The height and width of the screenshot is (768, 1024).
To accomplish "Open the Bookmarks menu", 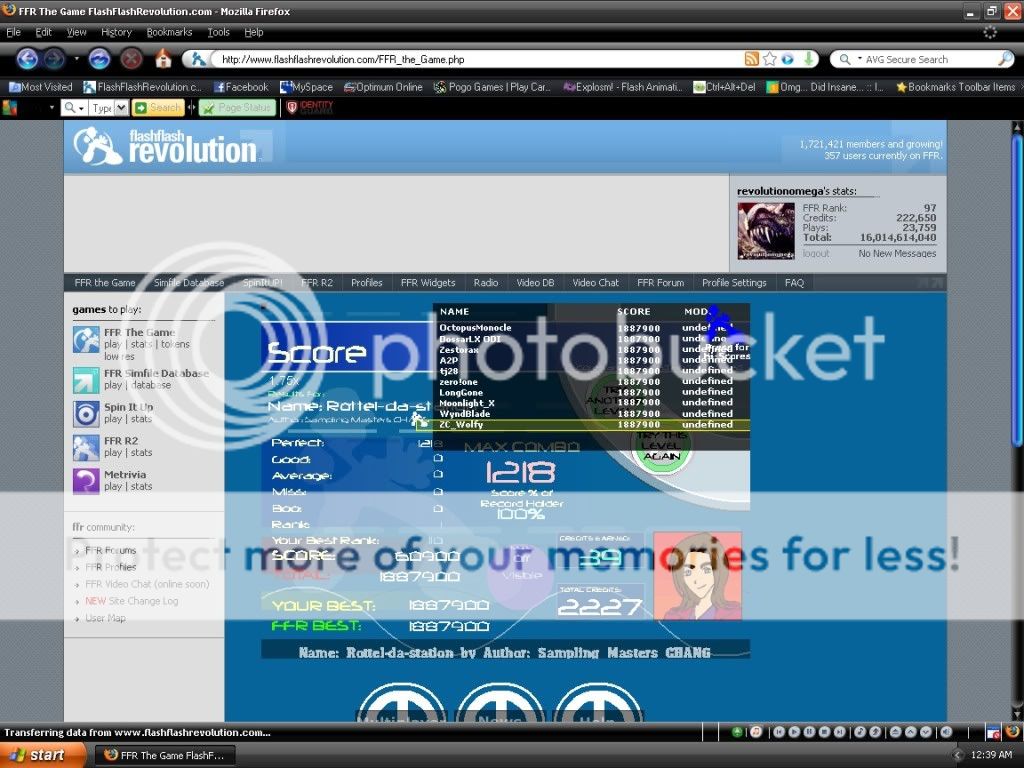I will click(x=169, y=32).
